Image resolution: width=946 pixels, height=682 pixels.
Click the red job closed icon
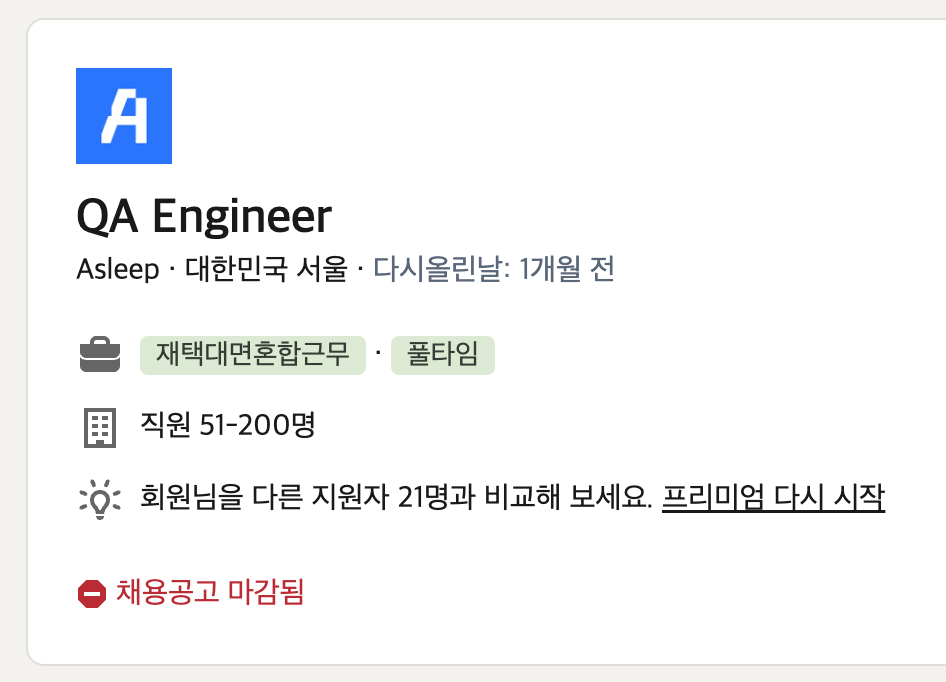point(92,593)
